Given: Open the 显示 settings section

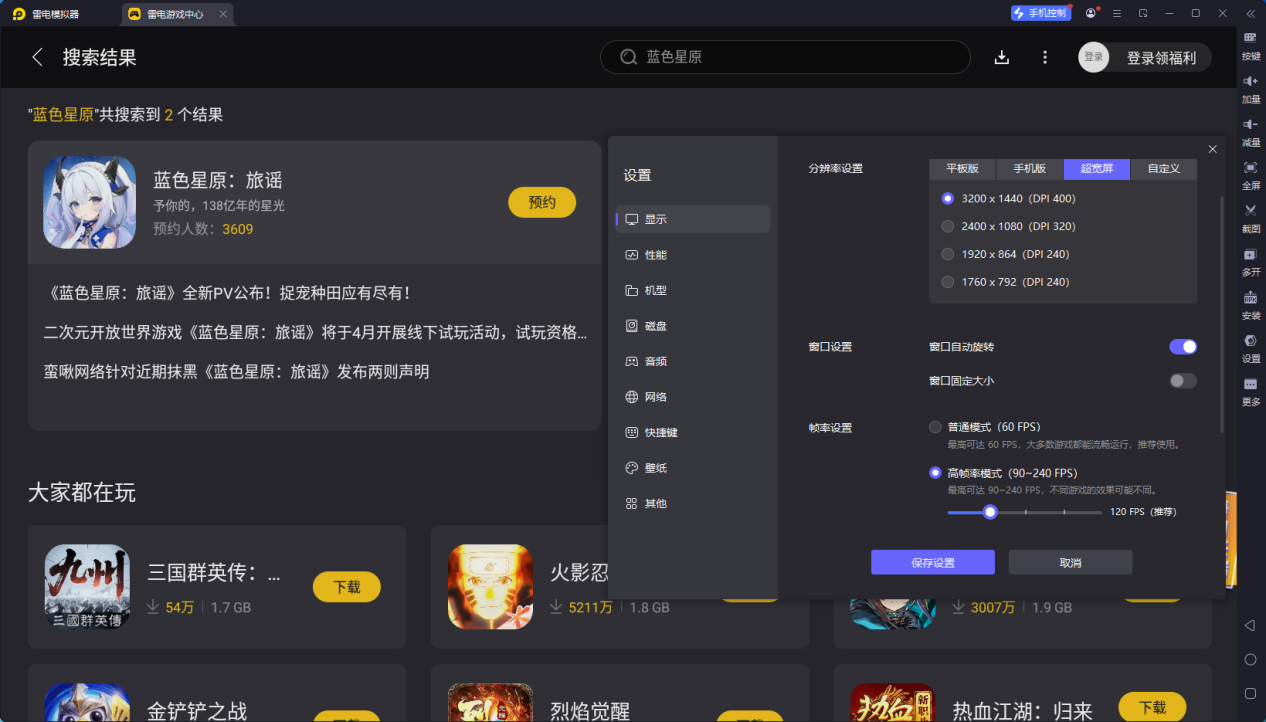Looking at the screenshot, I should 693,219.
